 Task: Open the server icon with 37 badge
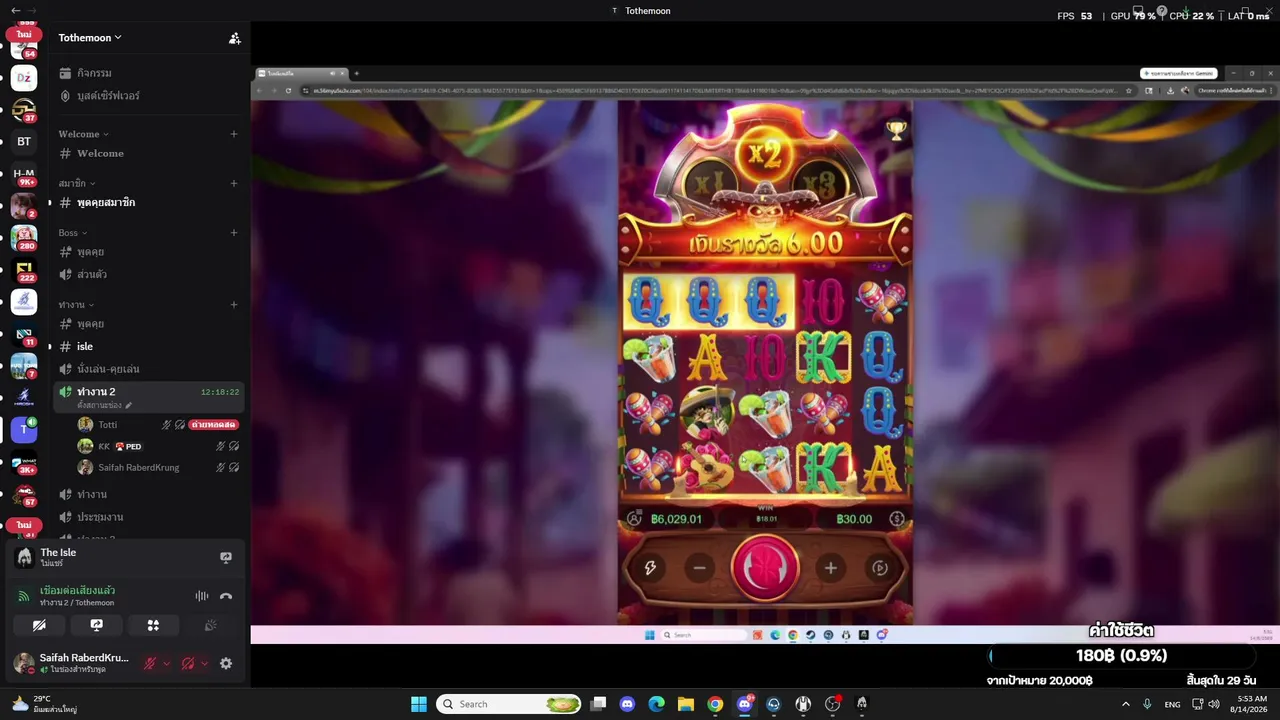24,110
